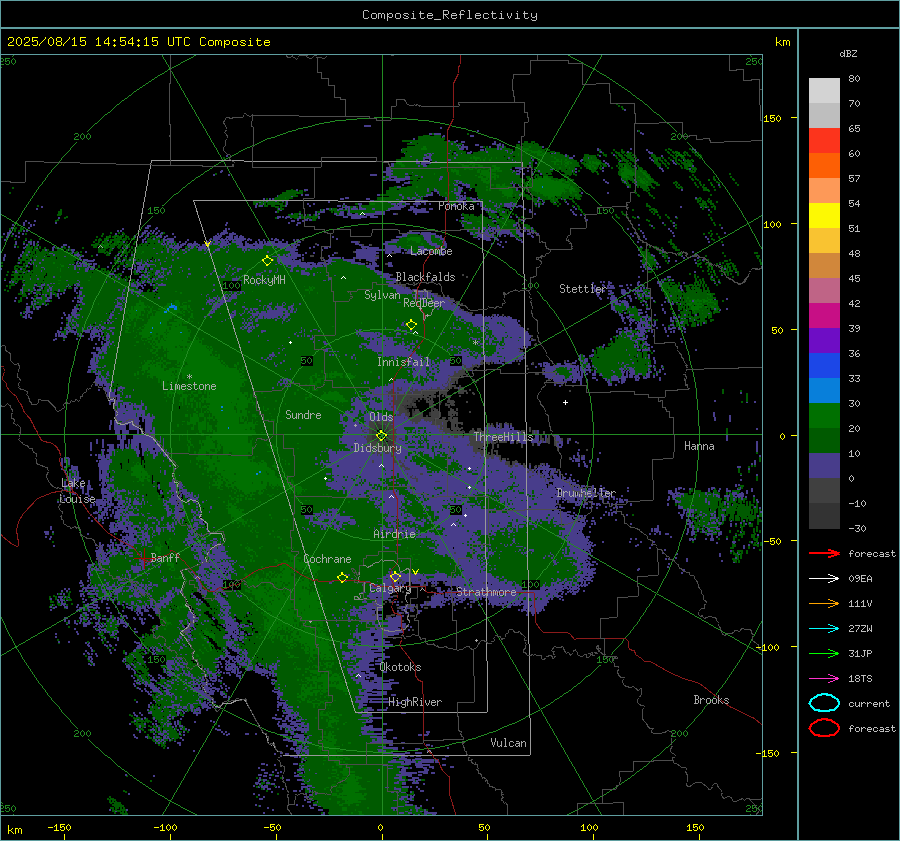Click the dBZ legend heading
Viewport: 900px width, 841px height.
[848, 53]
